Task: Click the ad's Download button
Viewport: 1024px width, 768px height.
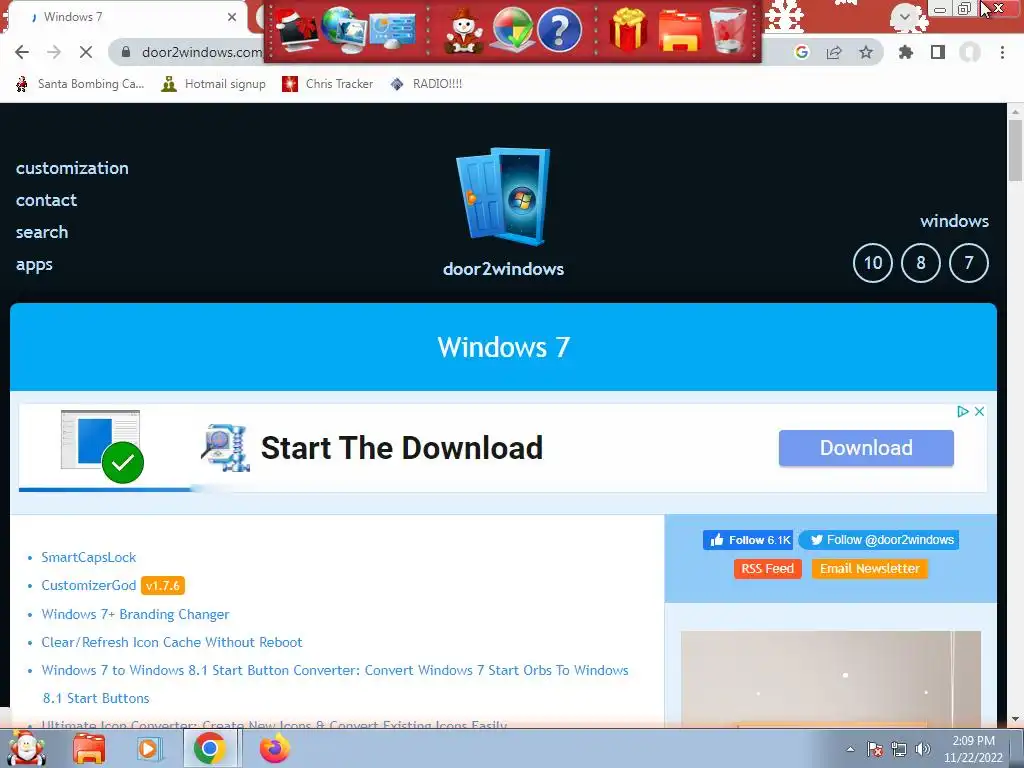Action: pyautogui.click(x=866, y=448)
